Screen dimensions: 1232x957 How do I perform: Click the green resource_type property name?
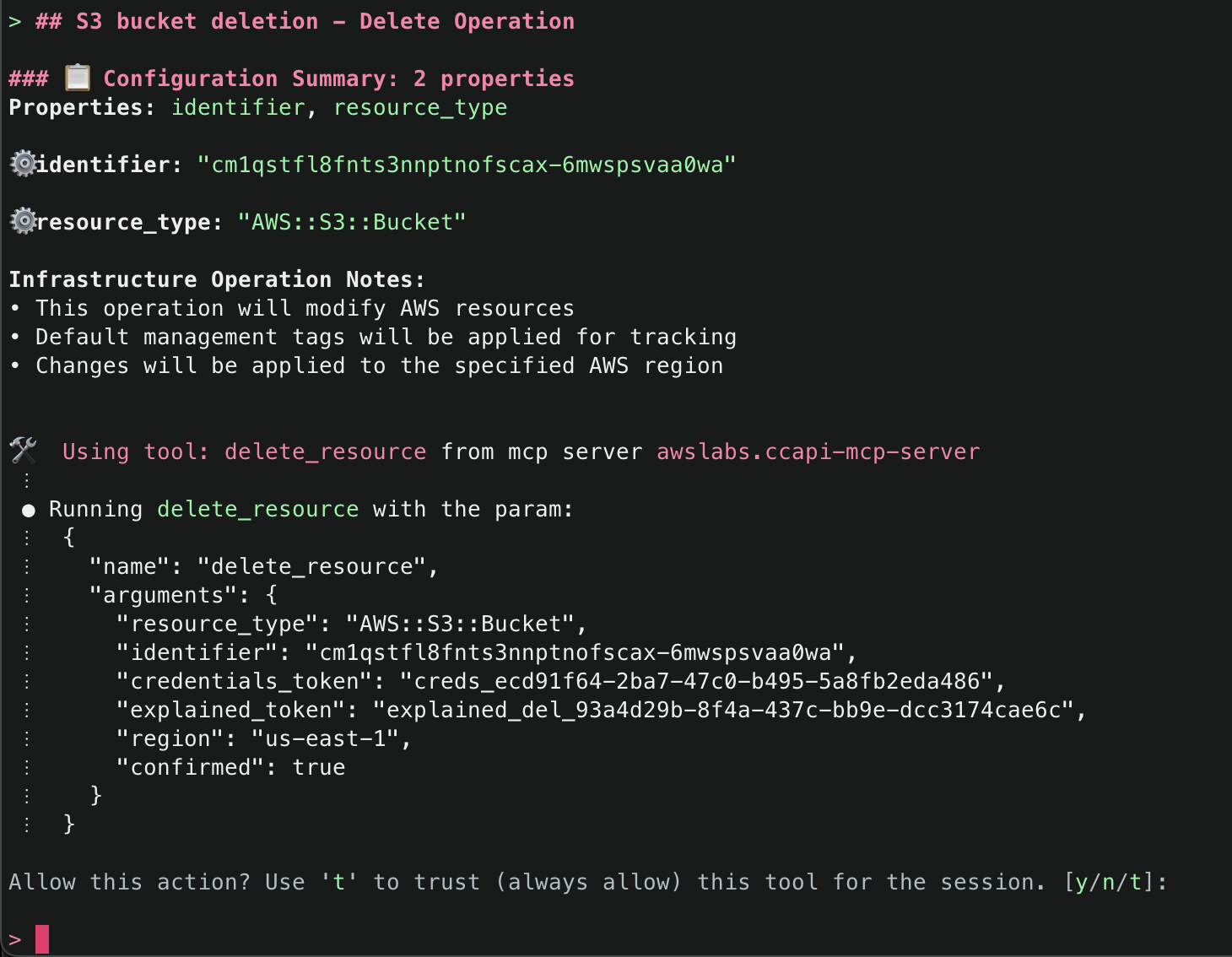[420, 108]
